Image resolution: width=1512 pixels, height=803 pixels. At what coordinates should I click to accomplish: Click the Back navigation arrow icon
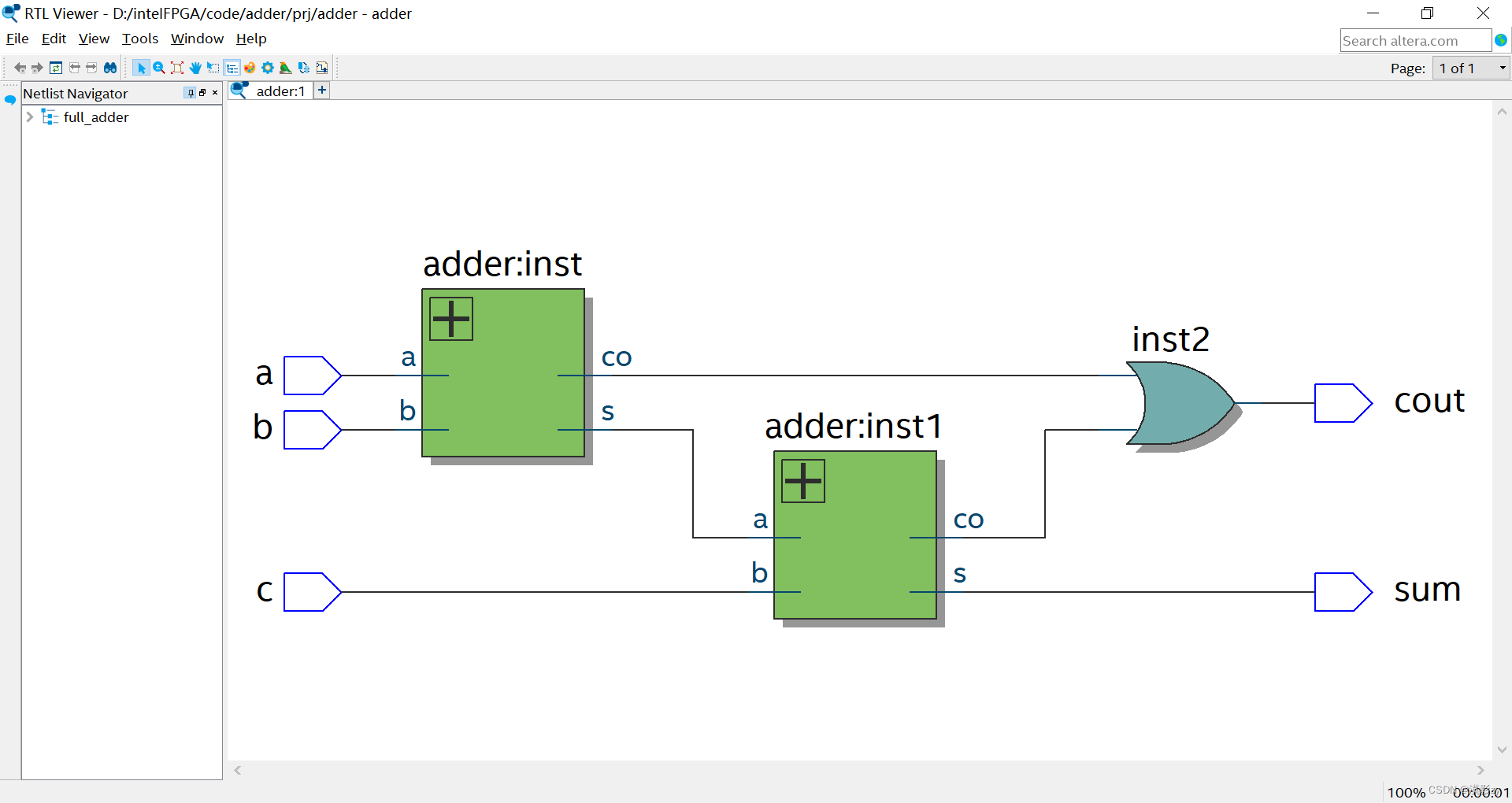pos(20,68)
